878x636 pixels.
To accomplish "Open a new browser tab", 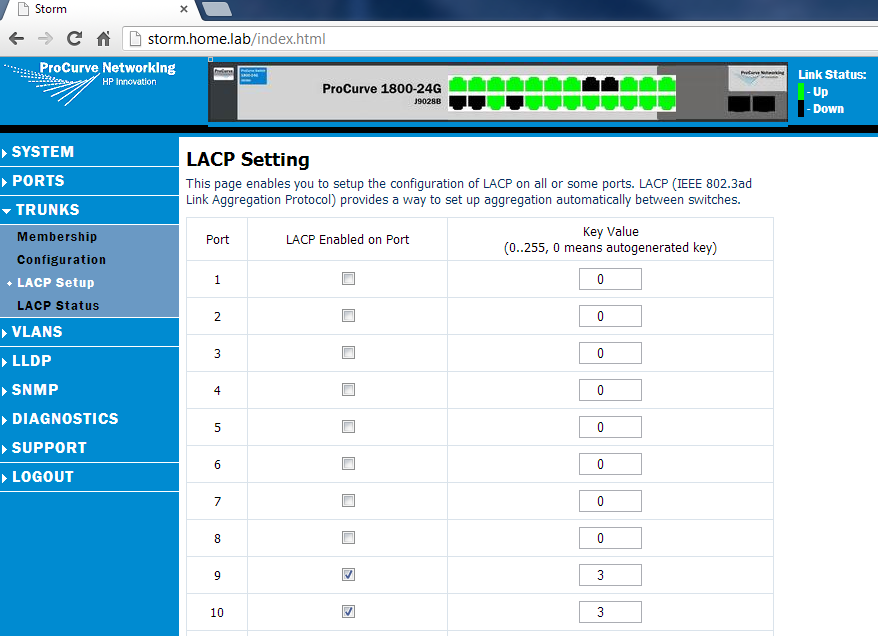I will click(216, 9).
